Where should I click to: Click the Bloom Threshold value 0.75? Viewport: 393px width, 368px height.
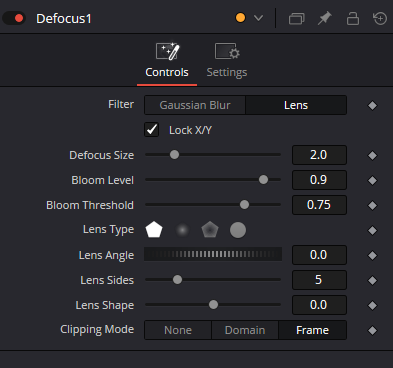pos(319,205)
